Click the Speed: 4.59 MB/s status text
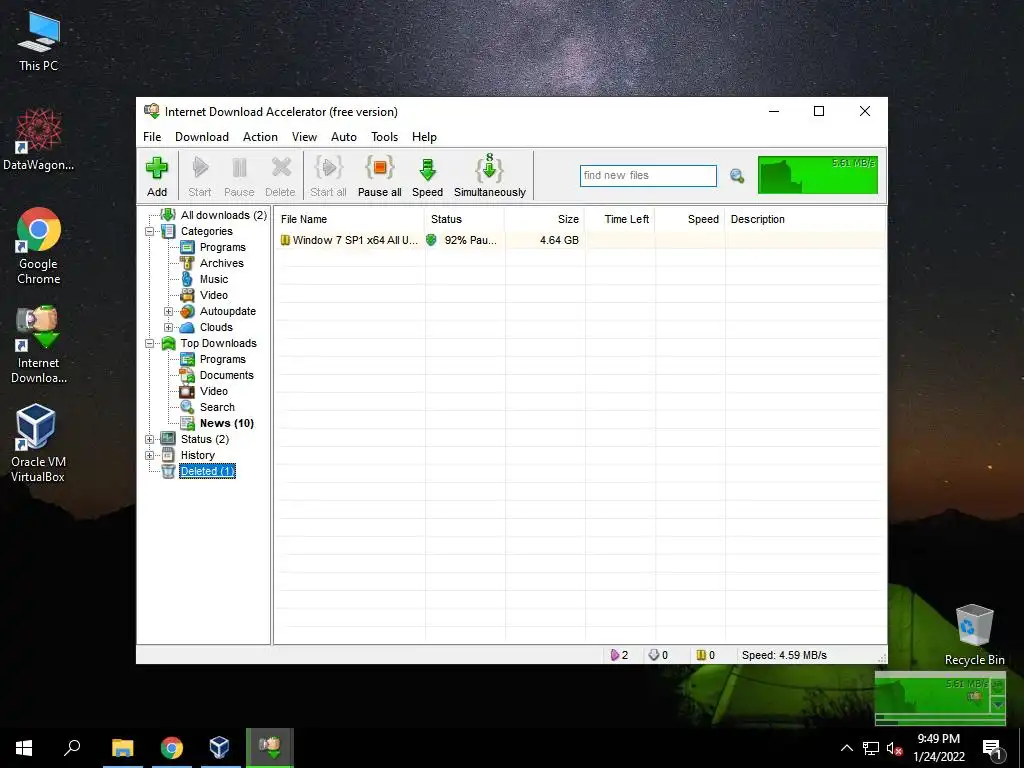The image size is (1024, 768). [784, 655]
